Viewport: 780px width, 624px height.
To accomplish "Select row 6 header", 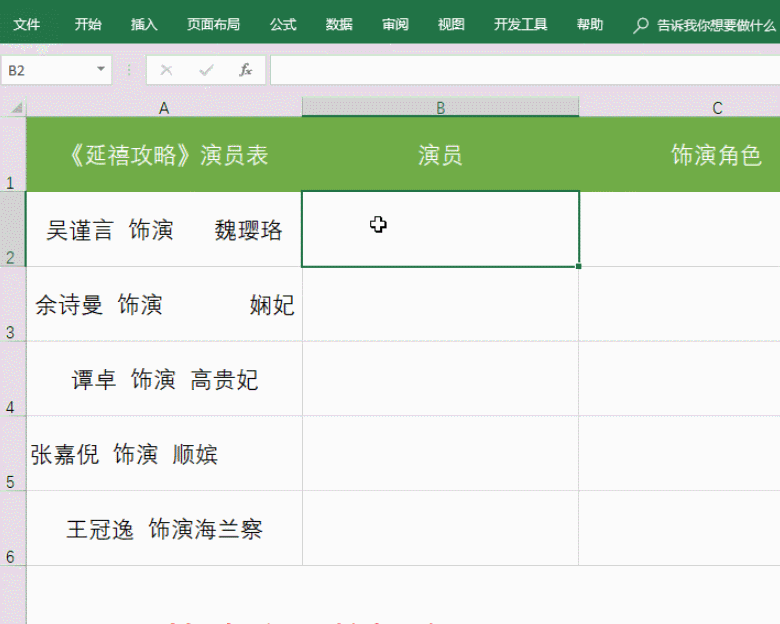I will coord(13,528).
